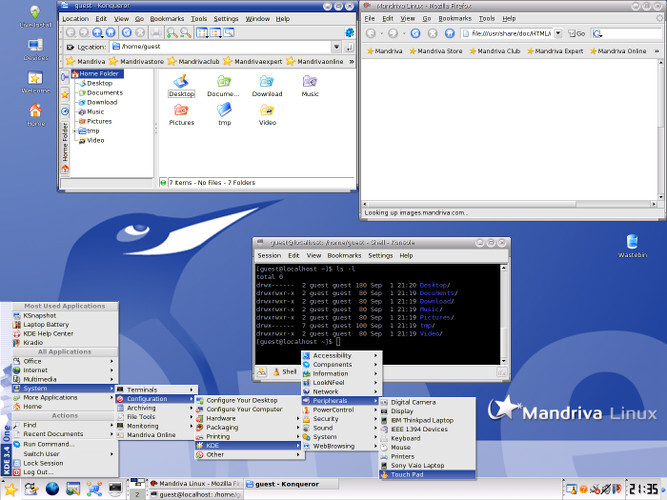The width and height of the screenshot is (667, 500).
Task: Click the Mandriva Club bookmark in Firefox
Action: click(495, 51)
